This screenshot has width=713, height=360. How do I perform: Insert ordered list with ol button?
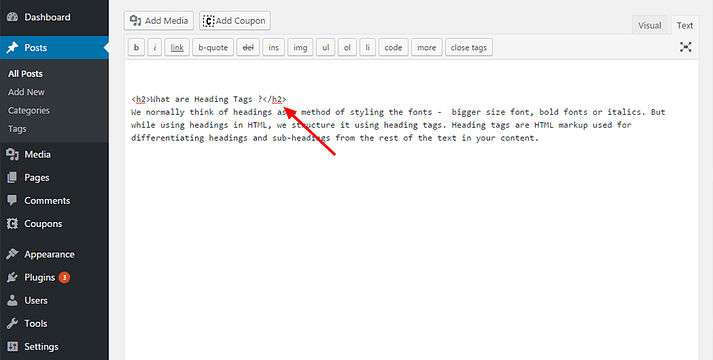click(347, 47)
